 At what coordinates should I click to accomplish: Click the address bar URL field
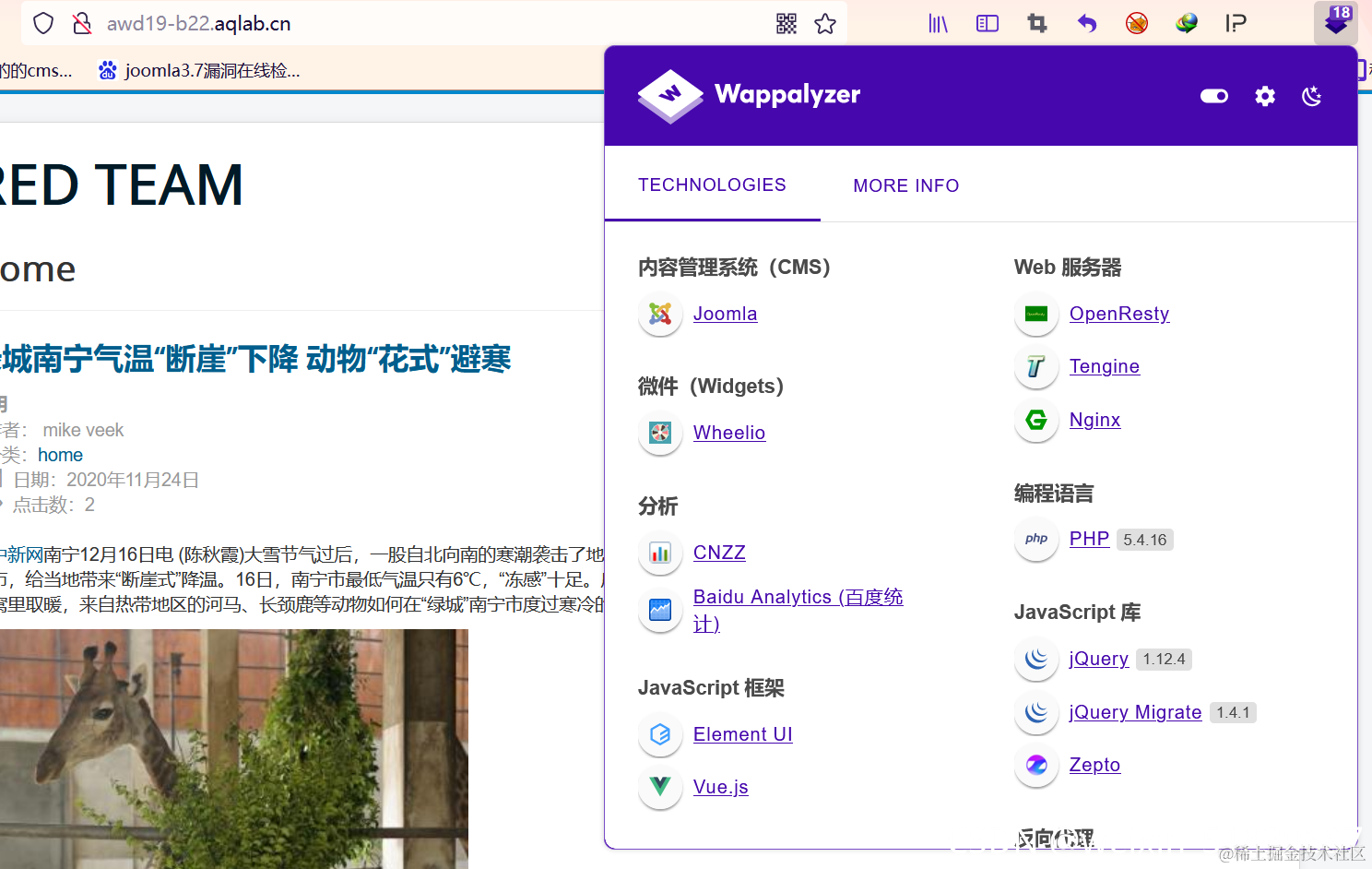[199, 23]
